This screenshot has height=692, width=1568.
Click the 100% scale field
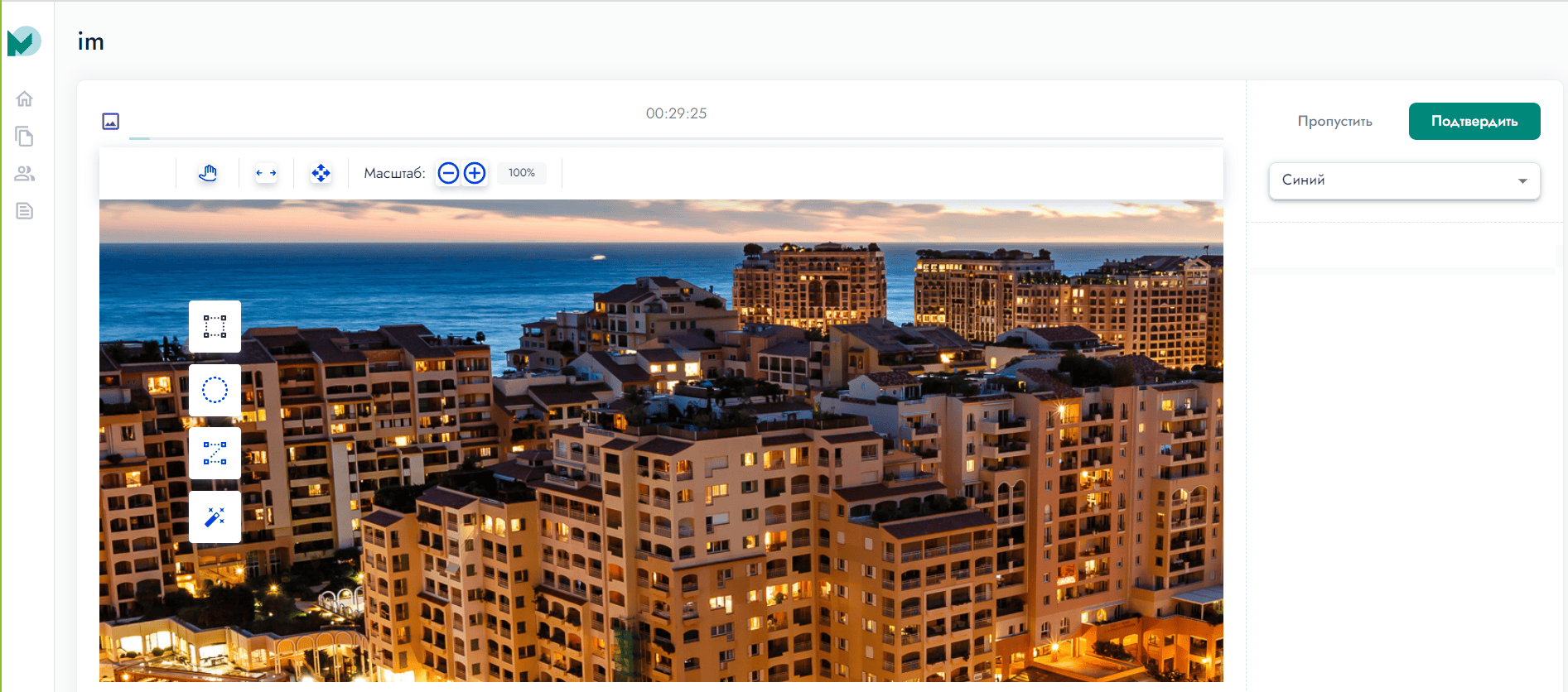click(x=522, y=173)
